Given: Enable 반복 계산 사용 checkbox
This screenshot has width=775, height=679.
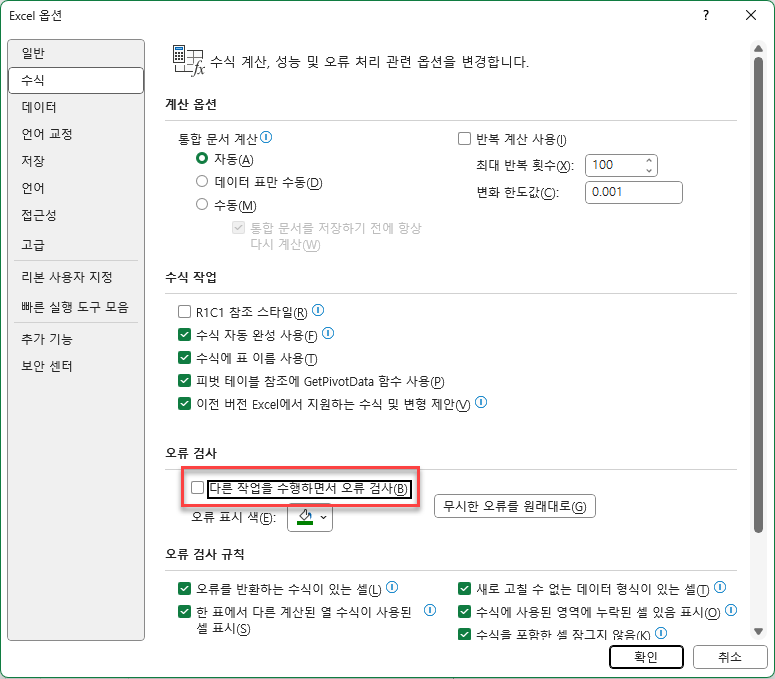Looking at the screenshot, I should [464, 138].
